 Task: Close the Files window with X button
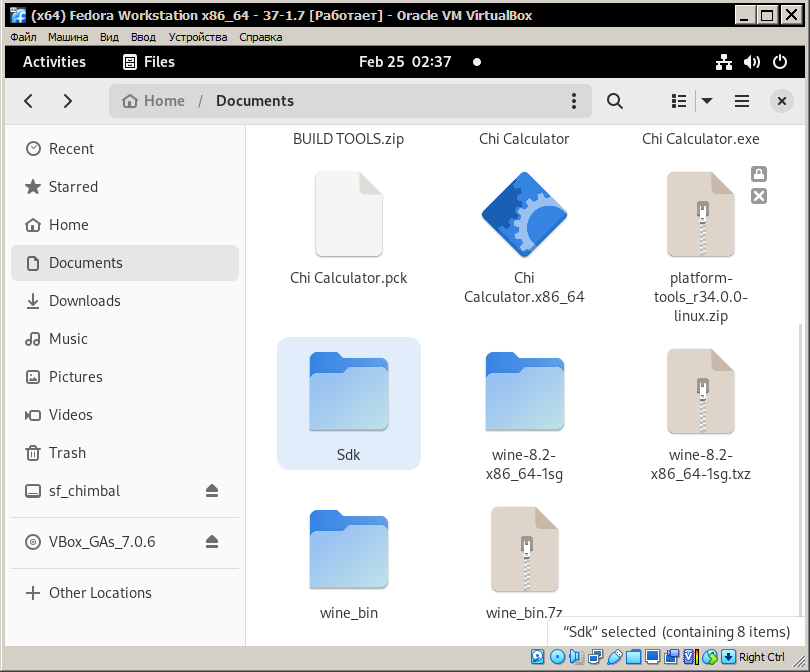tap(782, 101)
